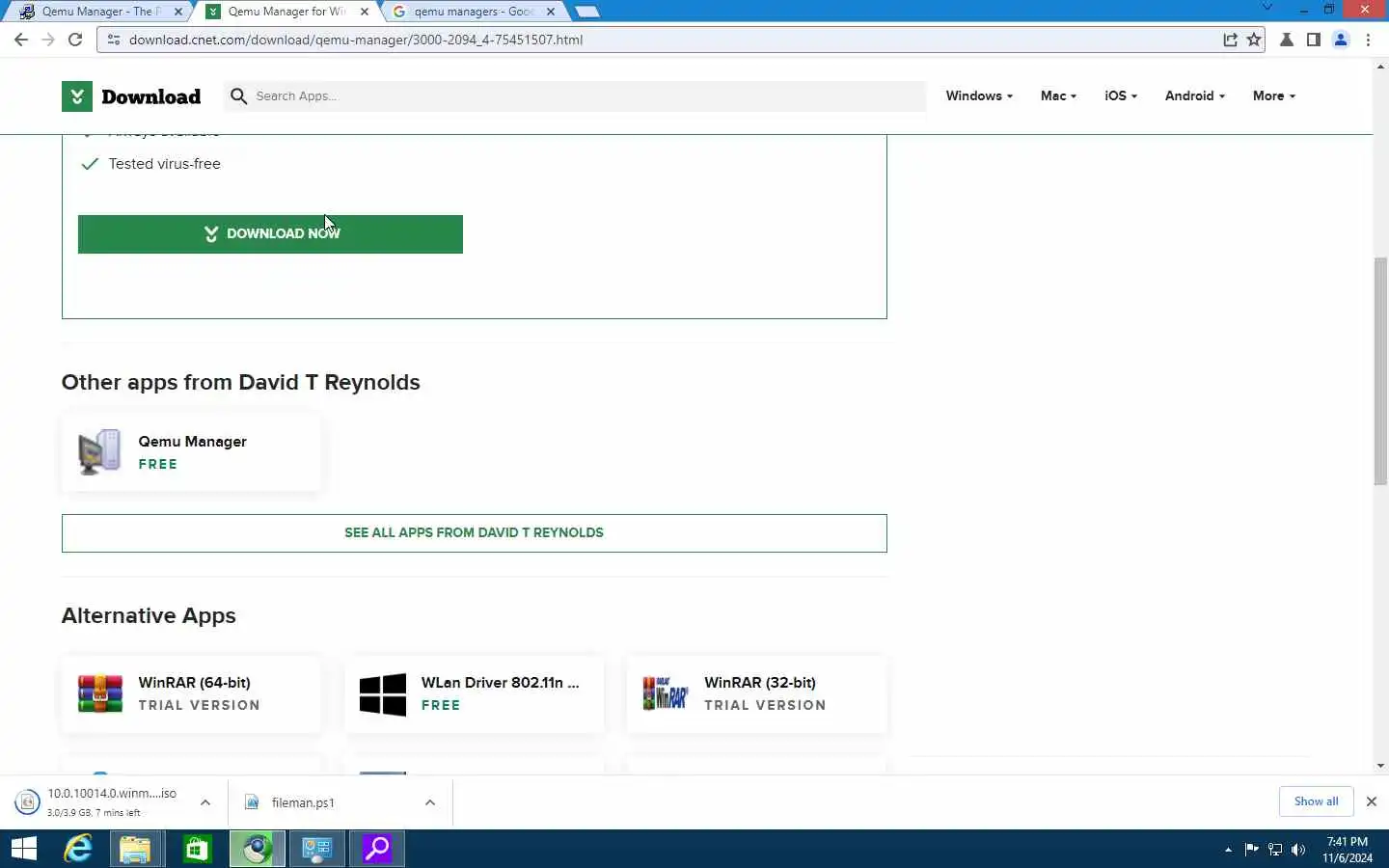1389x868 pixels.
Task: Click the browser forward arrow
Action: (x=48, y=40)
